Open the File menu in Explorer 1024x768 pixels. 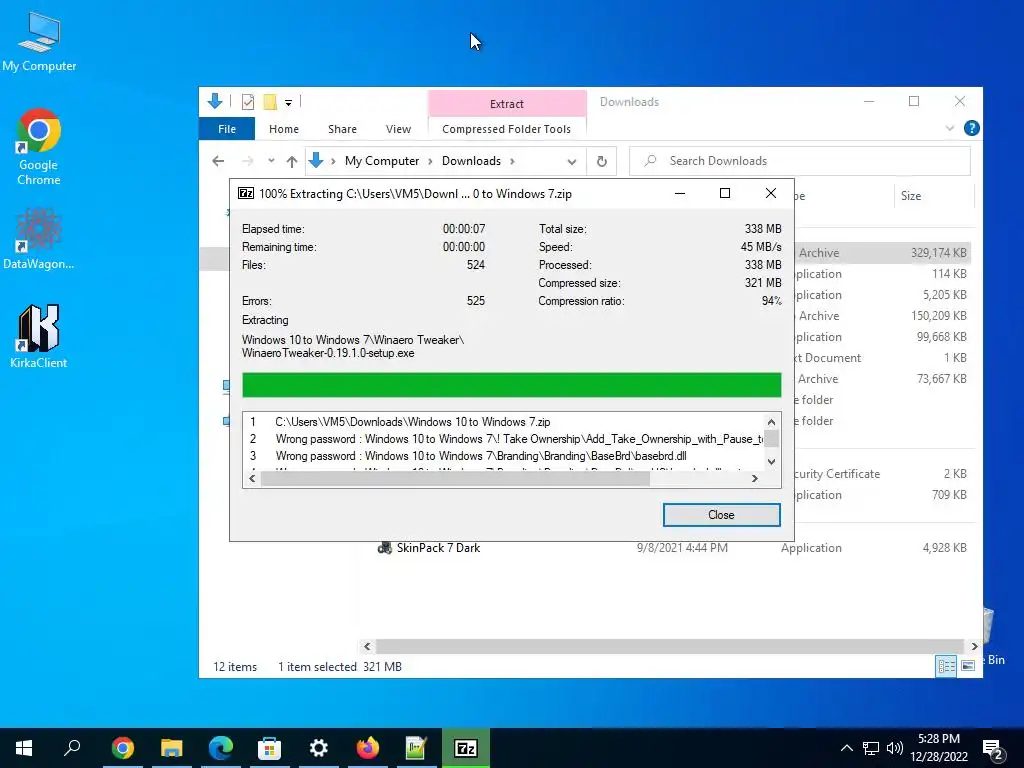pos(227,129)
